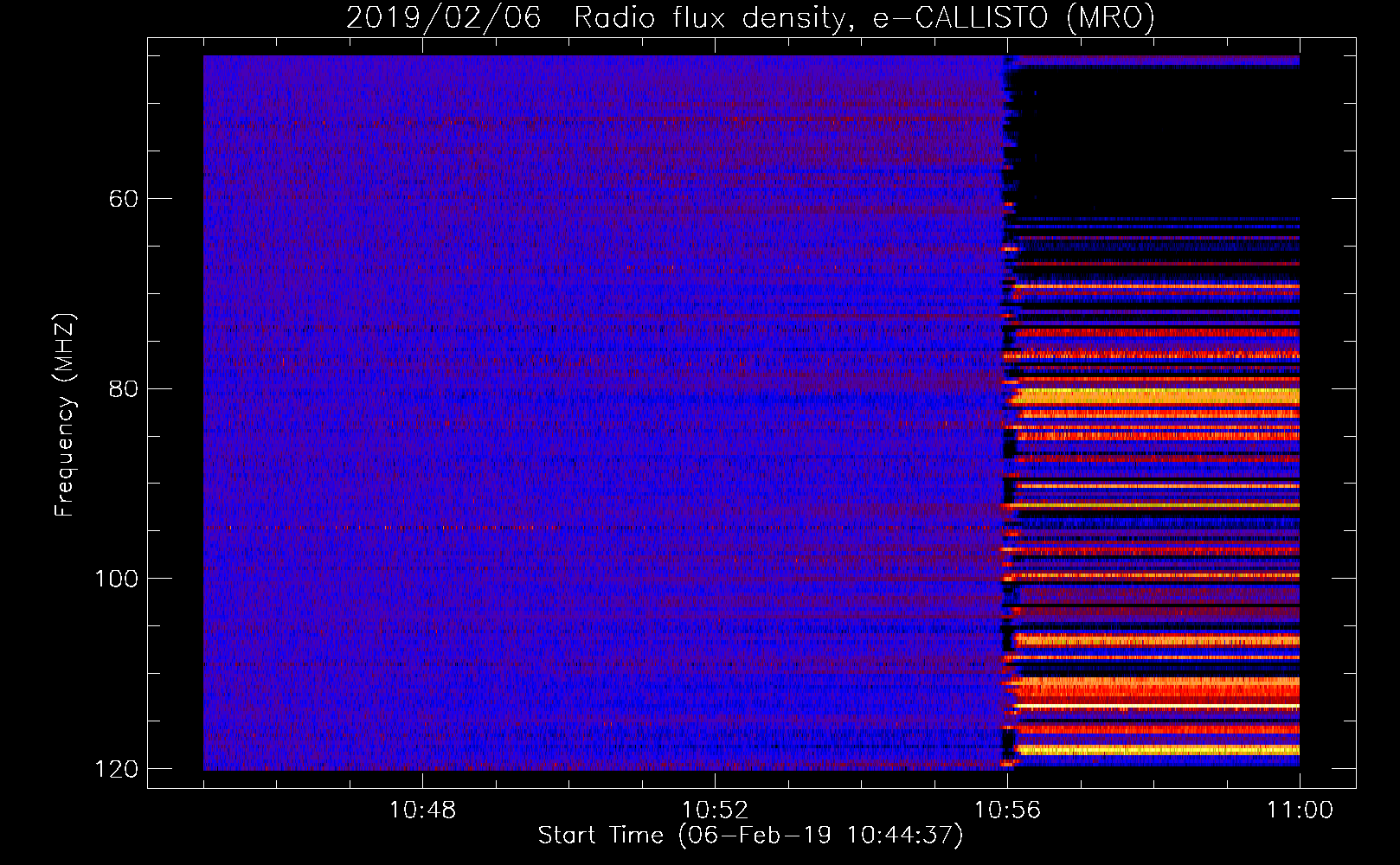Image resolution: width=1400 pixels, height=865 pixels.
Task: Click the 'Start Time (06-Feb-19 10:44:37)' axis label
Action: click(750, 836)
